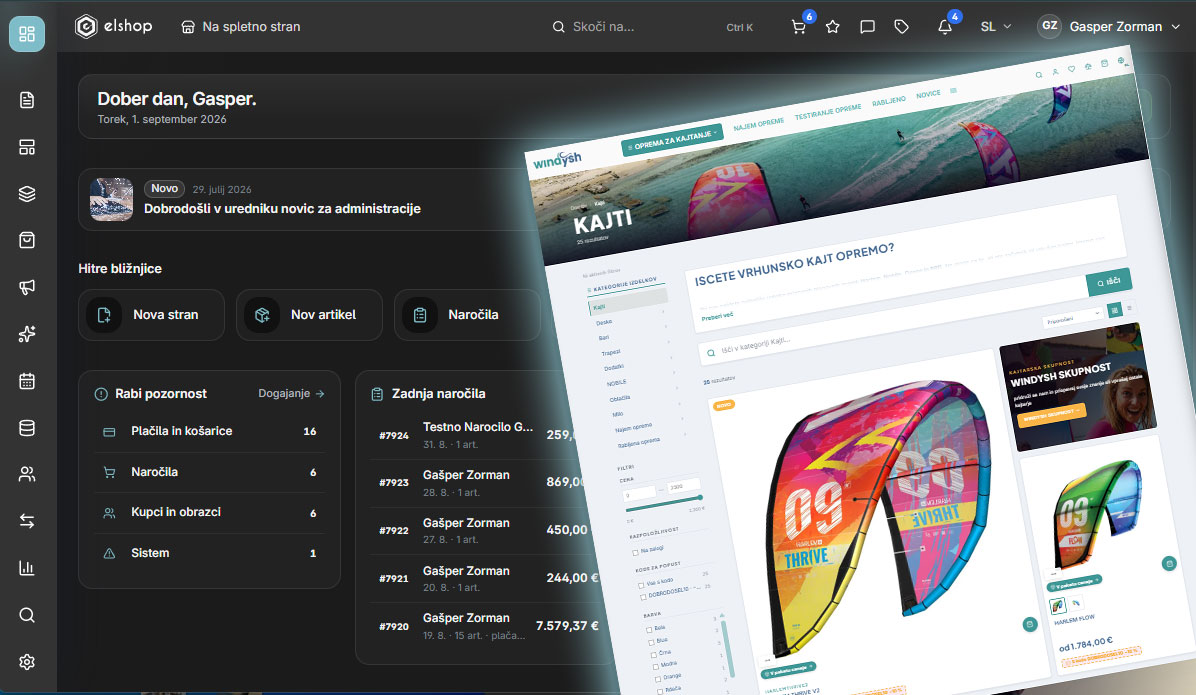This screenshot has width=1196, height=695.
Task: Click the price range slider handle
Action: (699, 497)
